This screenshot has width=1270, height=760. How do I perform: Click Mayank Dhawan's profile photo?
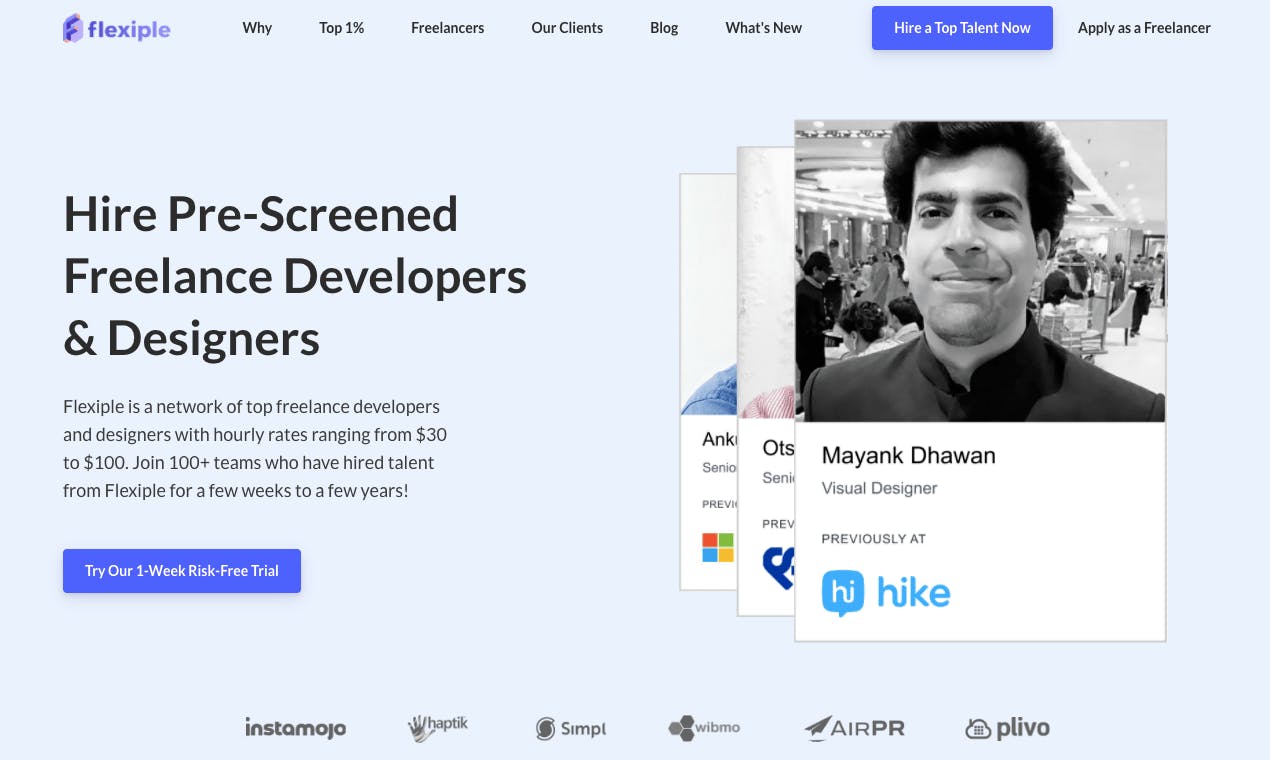(980, 271)
